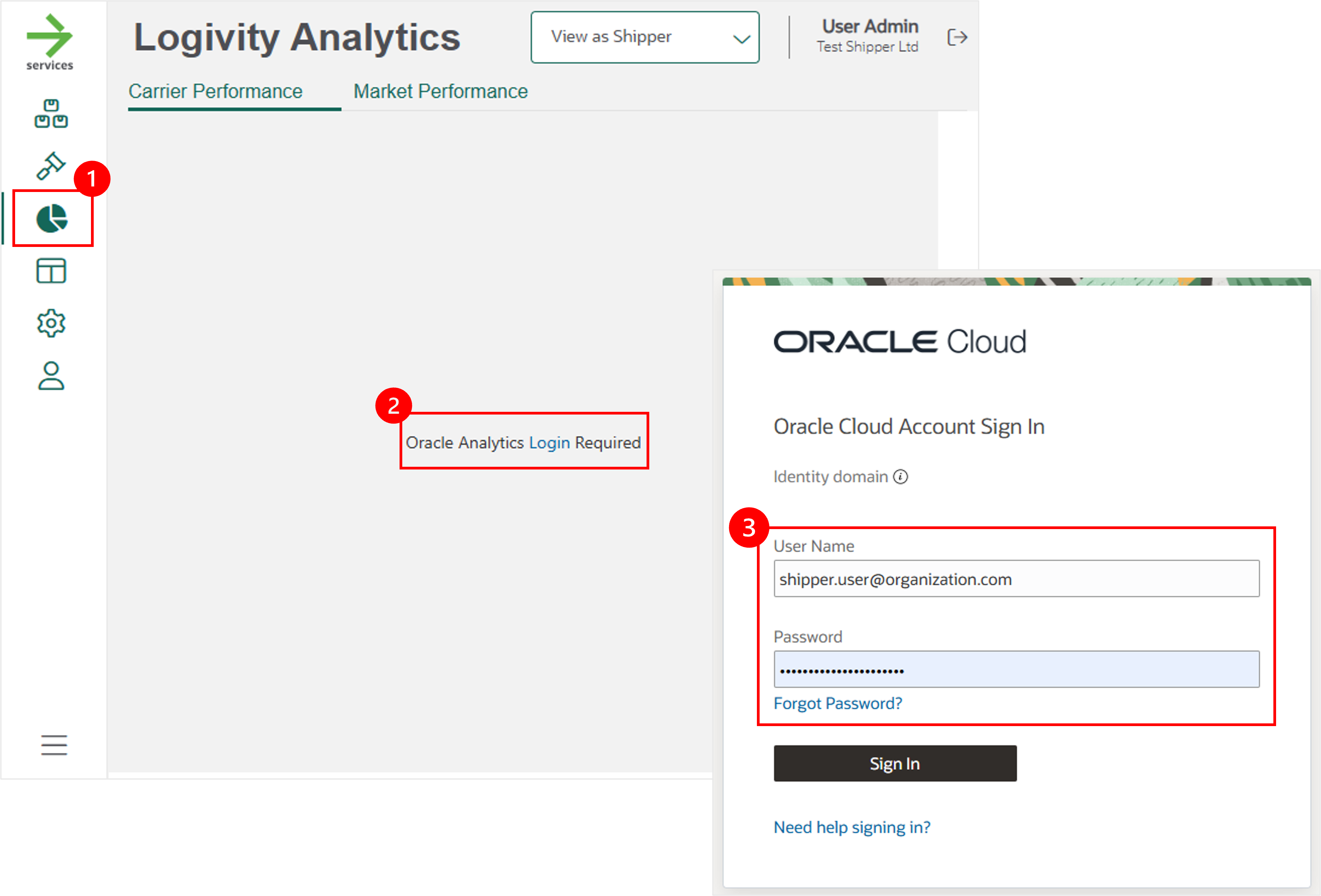Click the Sign In button
Screen dimensions: 1321x896
coord(895,764)
